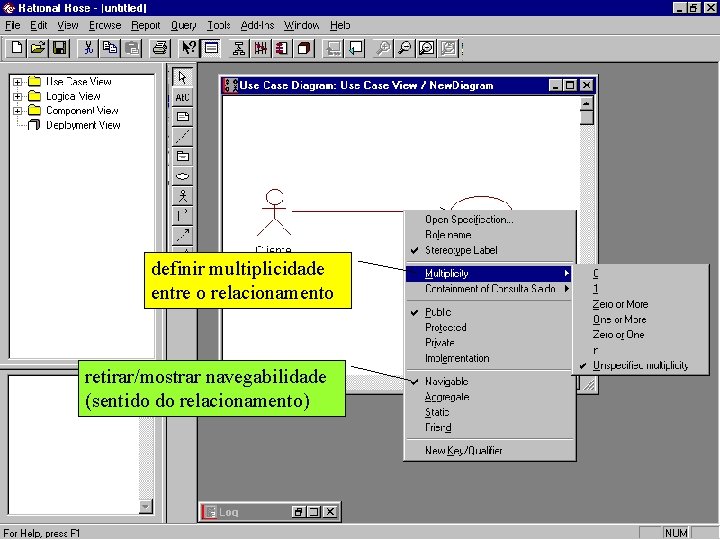Click Undo Fit in Window icon
This screenshot has height=540, width=720.
(x=449, y=48)
